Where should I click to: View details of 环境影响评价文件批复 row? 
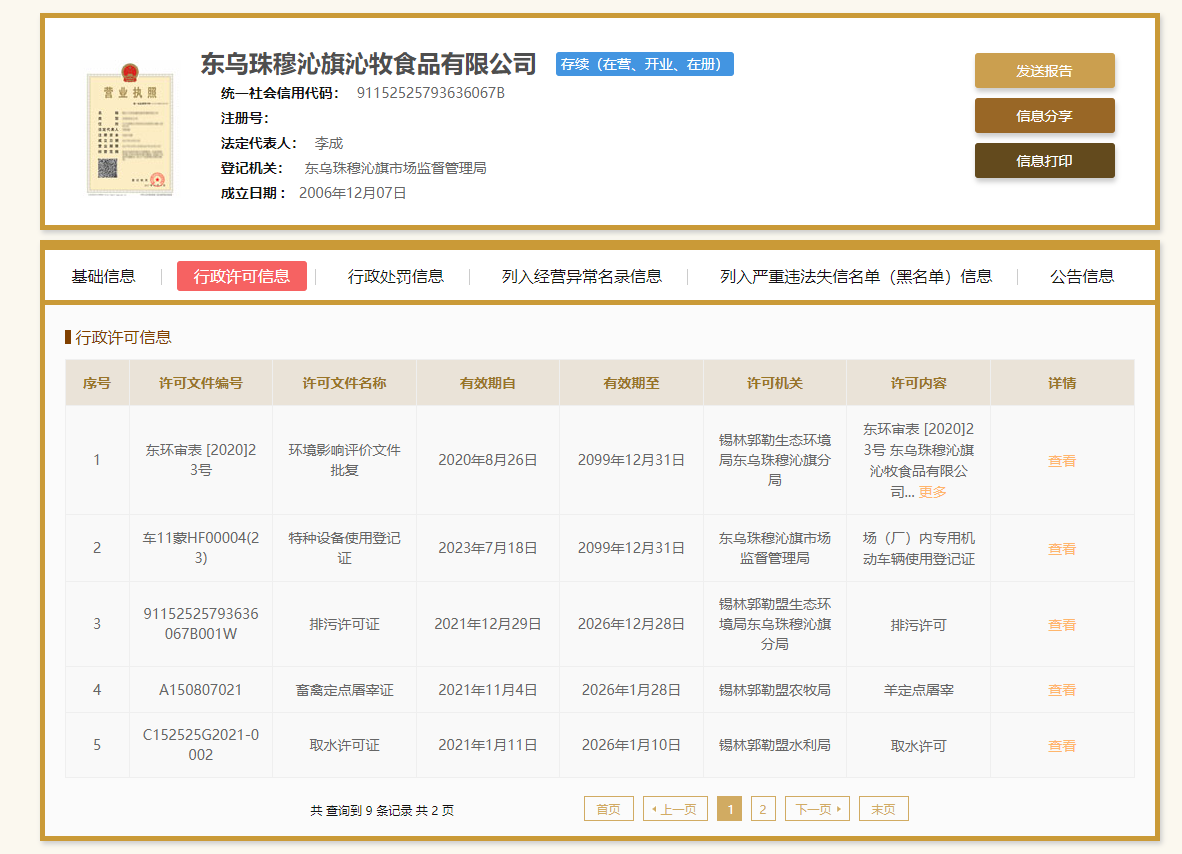[1061, 461]
